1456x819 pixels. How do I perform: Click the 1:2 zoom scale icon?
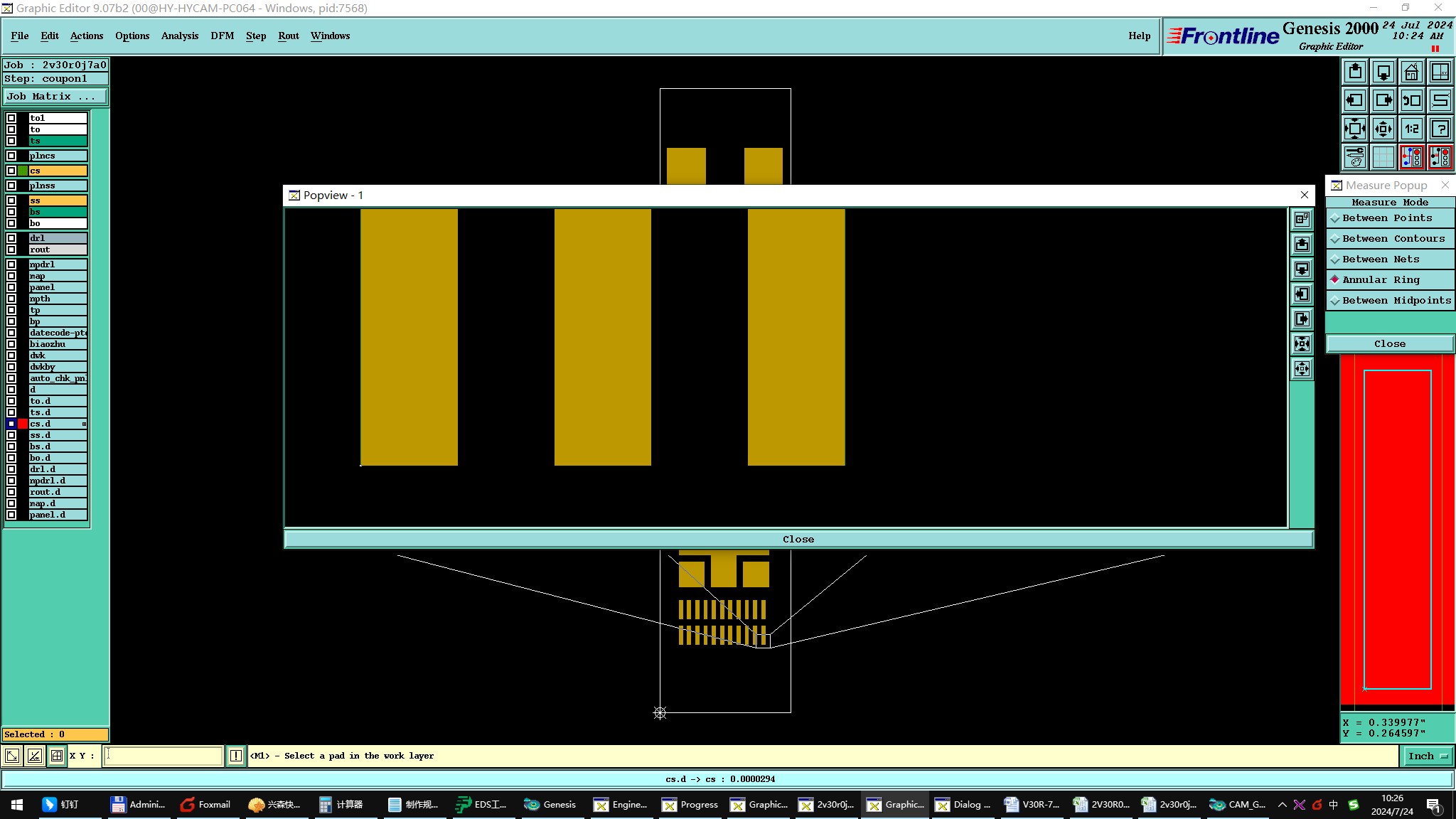(x=1411, y=129)
